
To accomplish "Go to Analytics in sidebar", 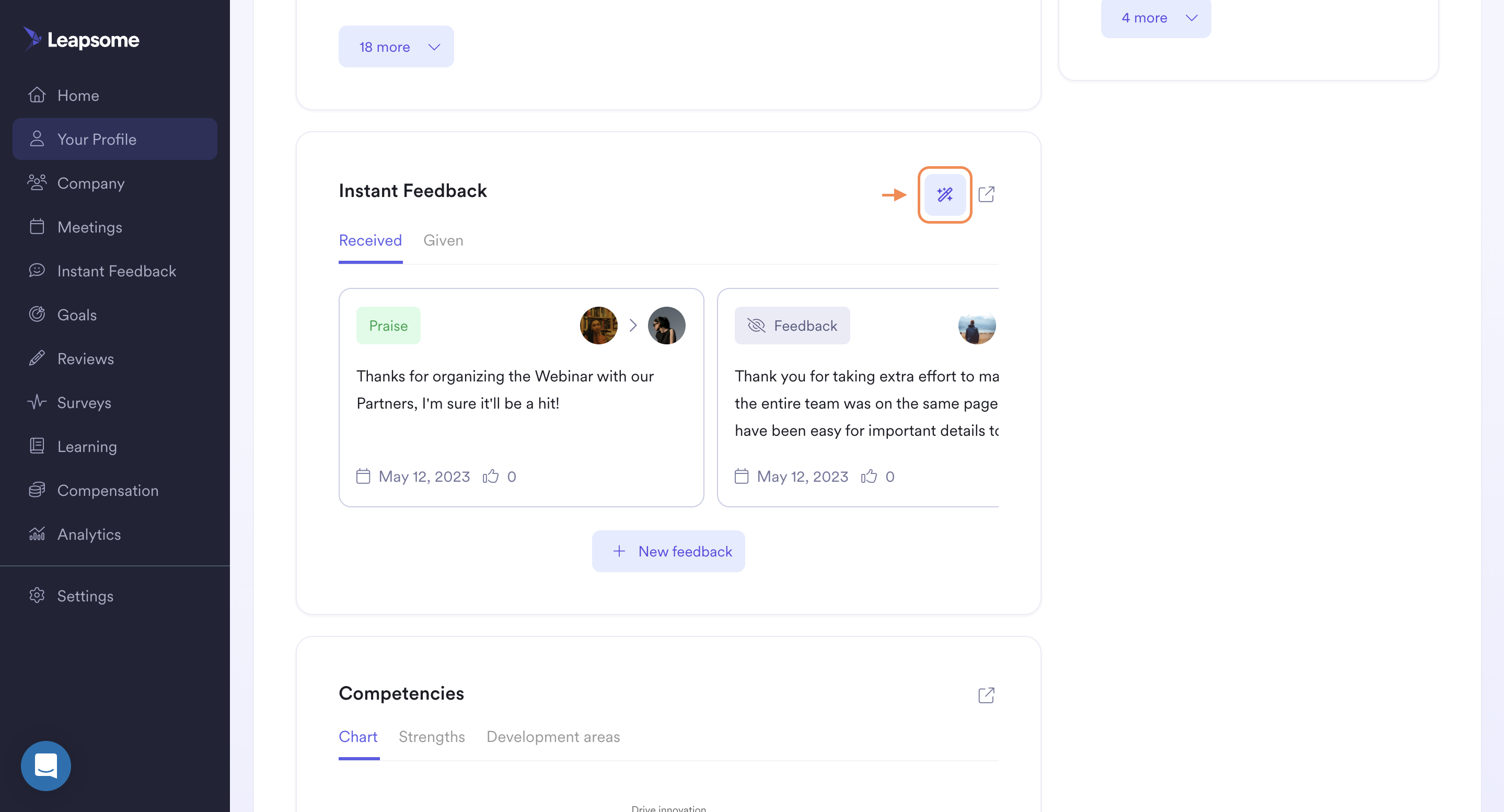I will [x=89, y=534].
